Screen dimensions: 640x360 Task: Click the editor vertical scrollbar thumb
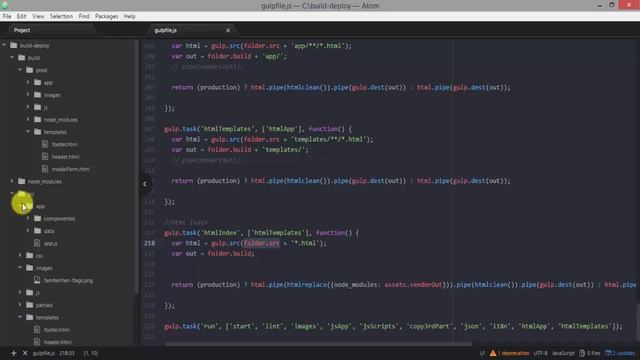point(638,322)
